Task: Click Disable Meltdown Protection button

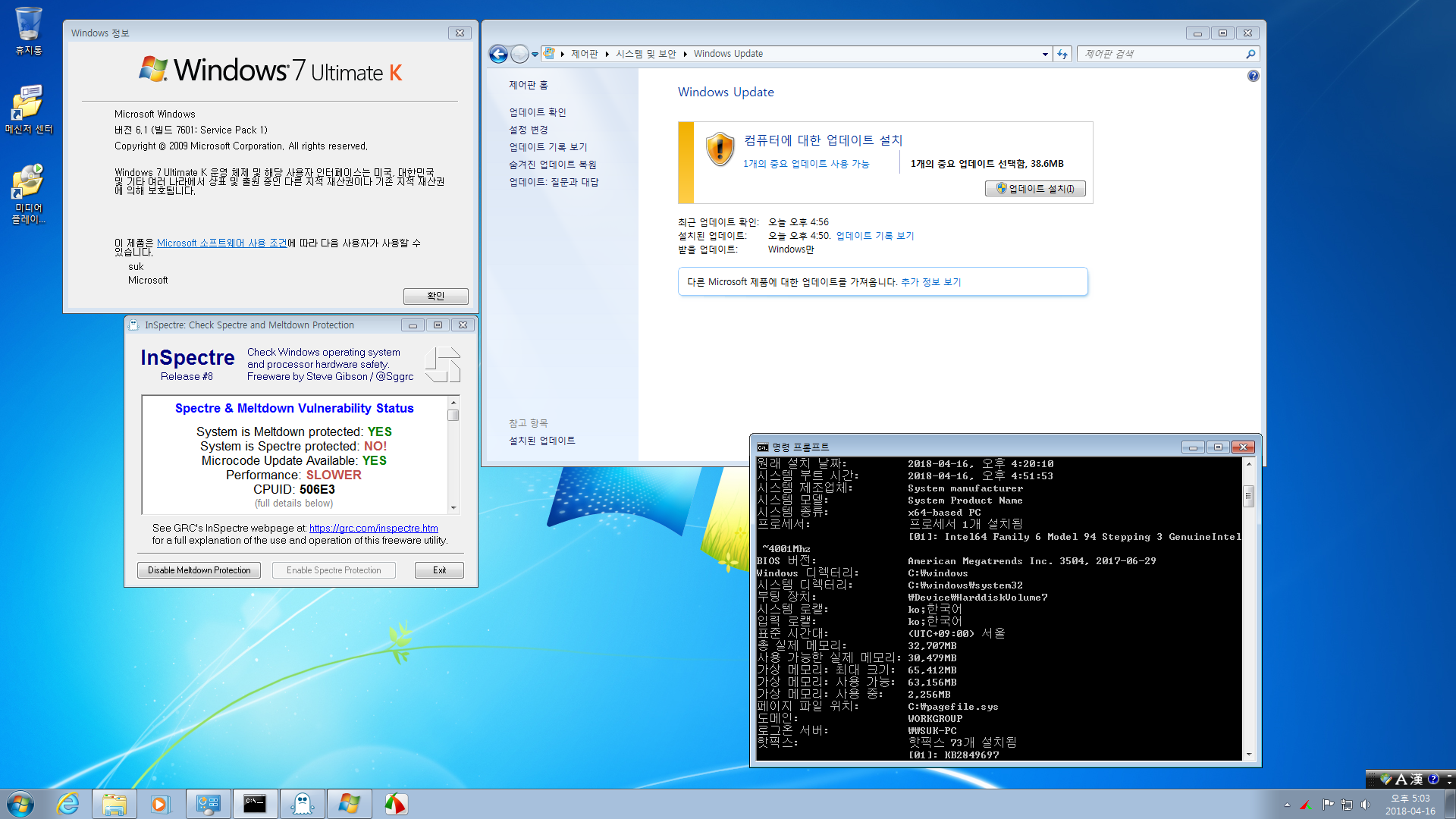Action: click(x=199, y=570)
